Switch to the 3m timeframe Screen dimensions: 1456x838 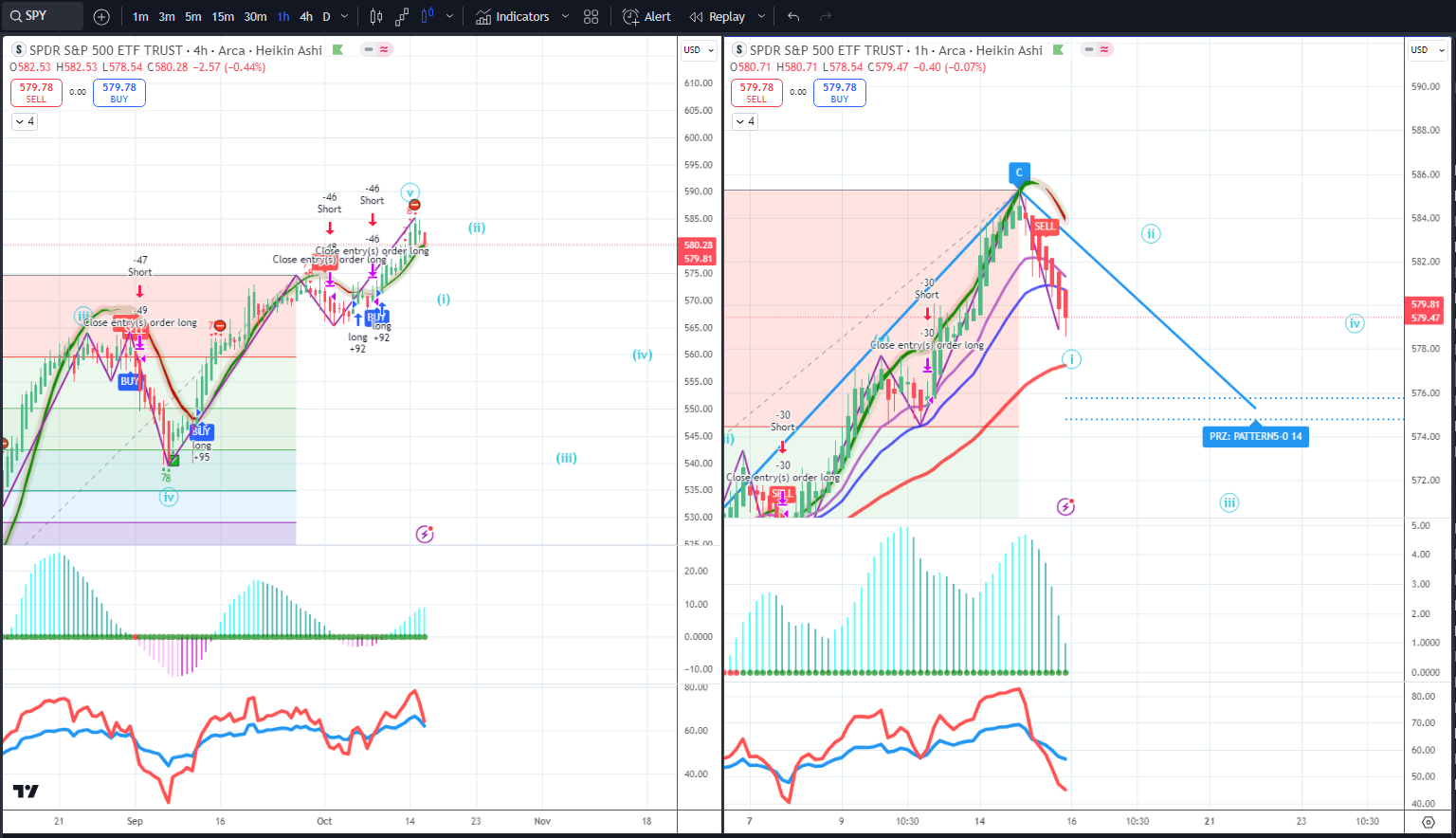pyautogui.click(x=167, y=16)
